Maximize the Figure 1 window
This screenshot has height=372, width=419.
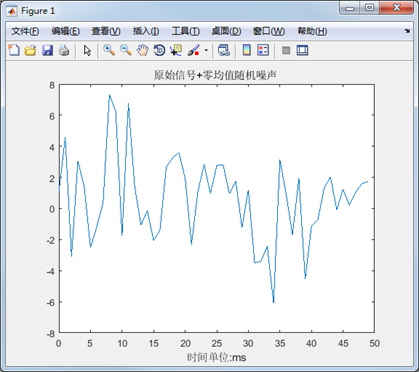coord(369,8)
